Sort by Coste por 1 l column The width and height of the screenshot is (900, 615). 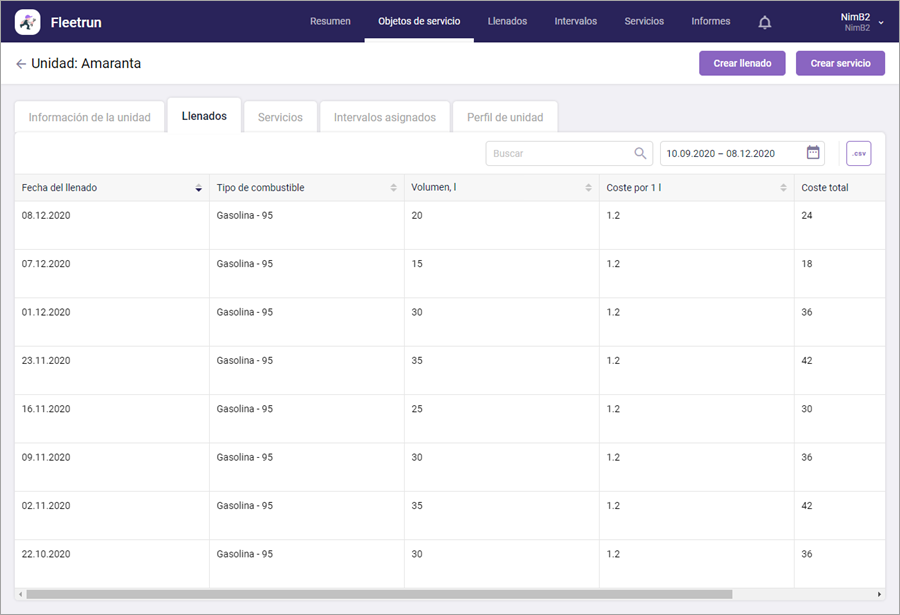point(783,188)
